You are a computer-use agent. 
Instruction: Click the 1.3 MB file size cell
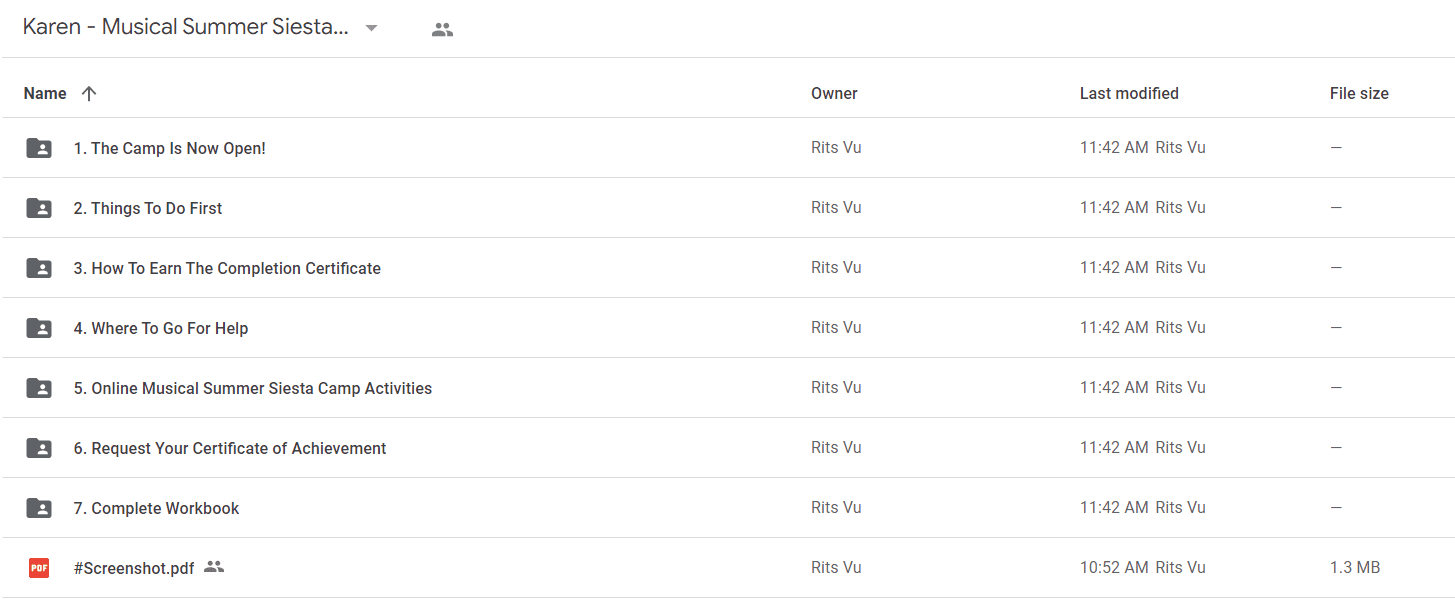point(1355,567)
